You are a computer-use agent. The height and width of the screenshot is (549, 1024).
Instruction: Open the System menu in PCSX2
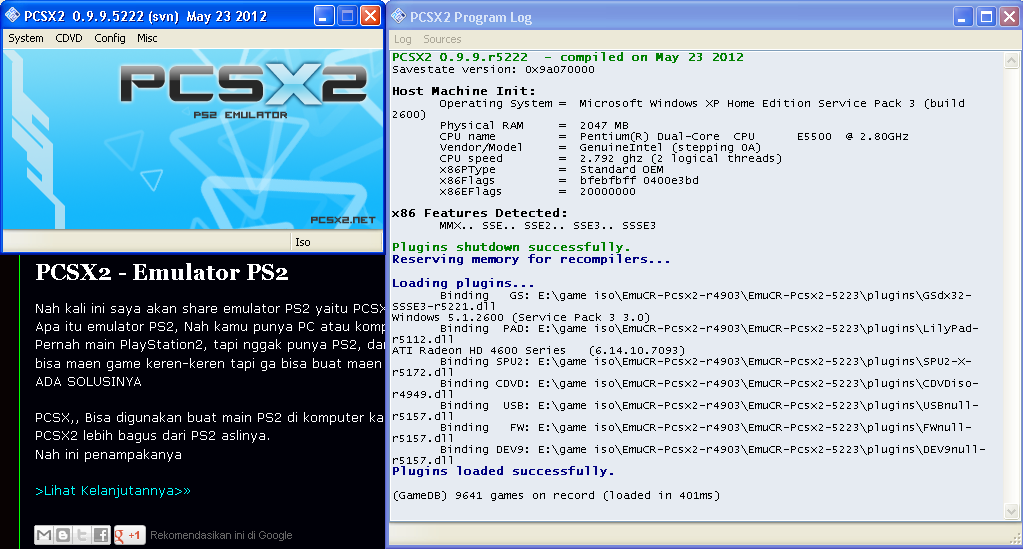coord(26,39)
